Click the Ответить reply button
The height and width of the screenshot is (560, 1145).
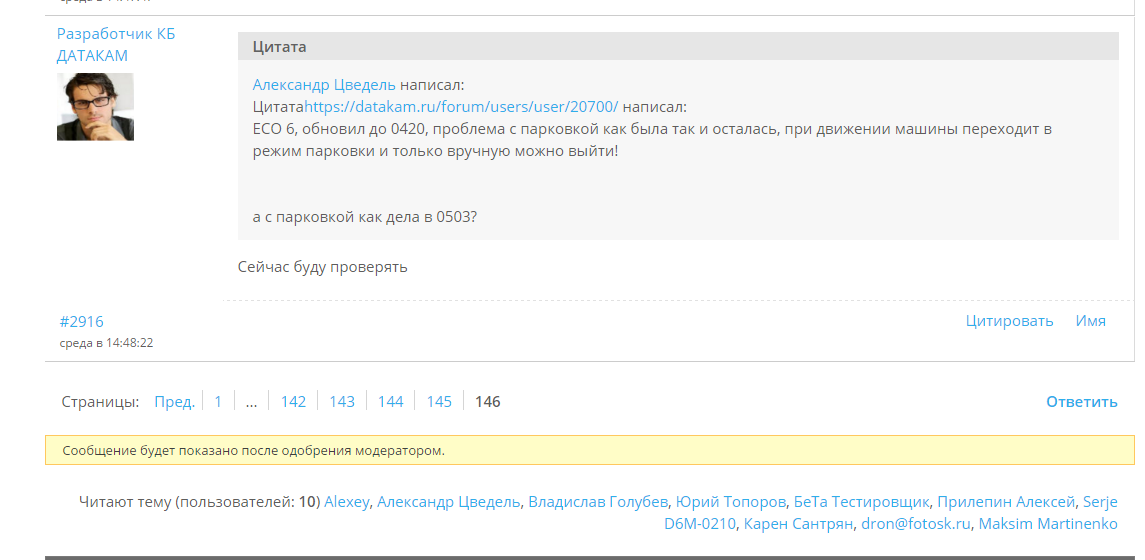(1081, 402)
